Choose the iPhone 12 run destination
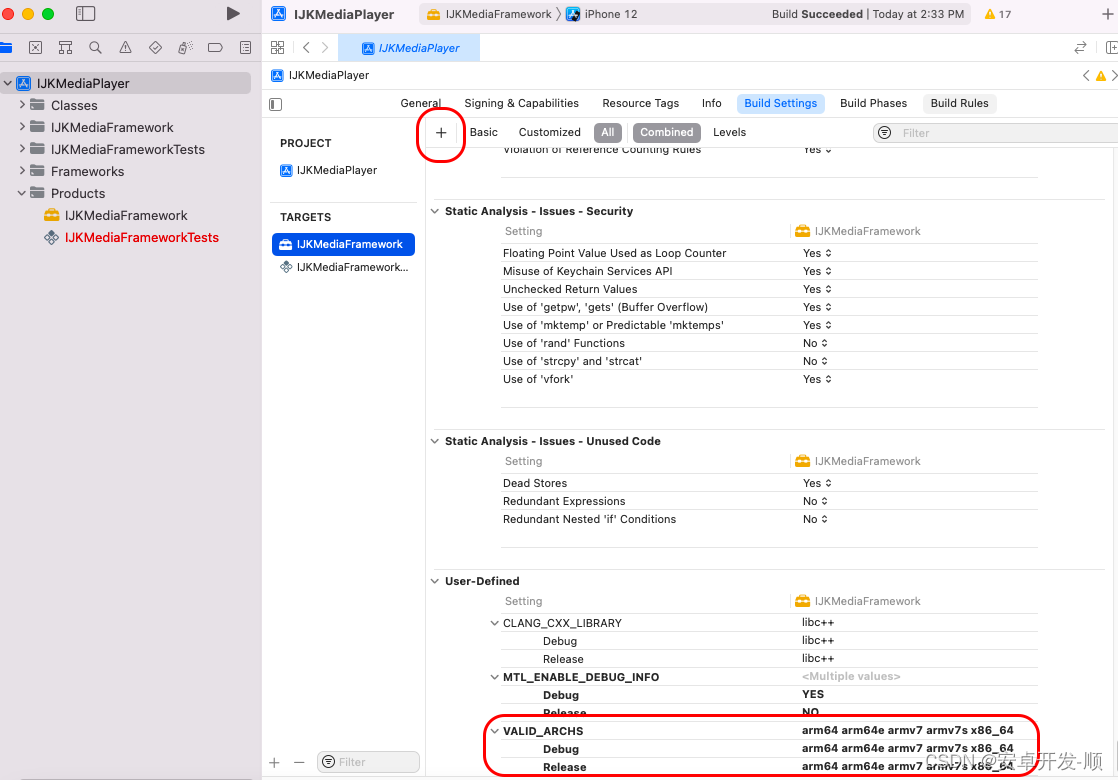Image resolution: width=1118 pixels, height=780 pixels. 602,14
